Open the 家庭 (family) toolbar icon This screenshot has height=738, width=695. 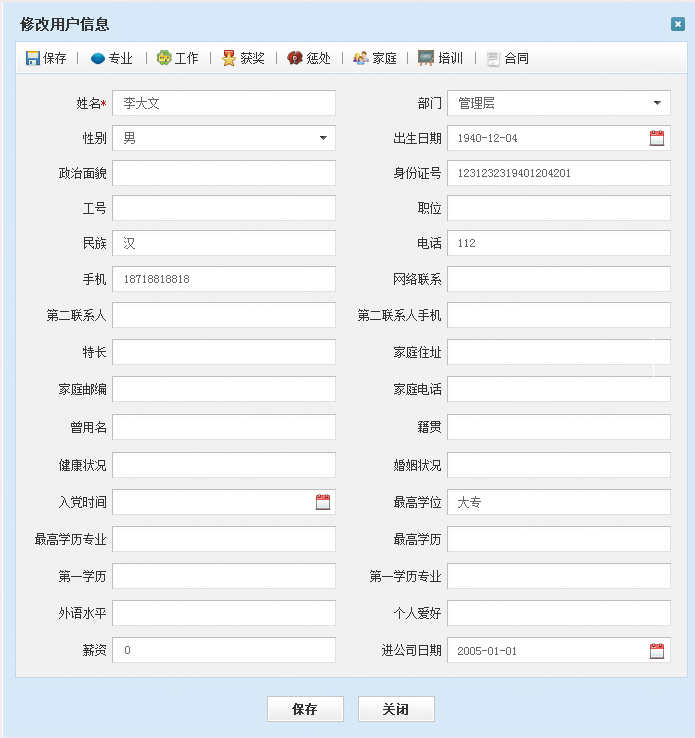[361, 58]
